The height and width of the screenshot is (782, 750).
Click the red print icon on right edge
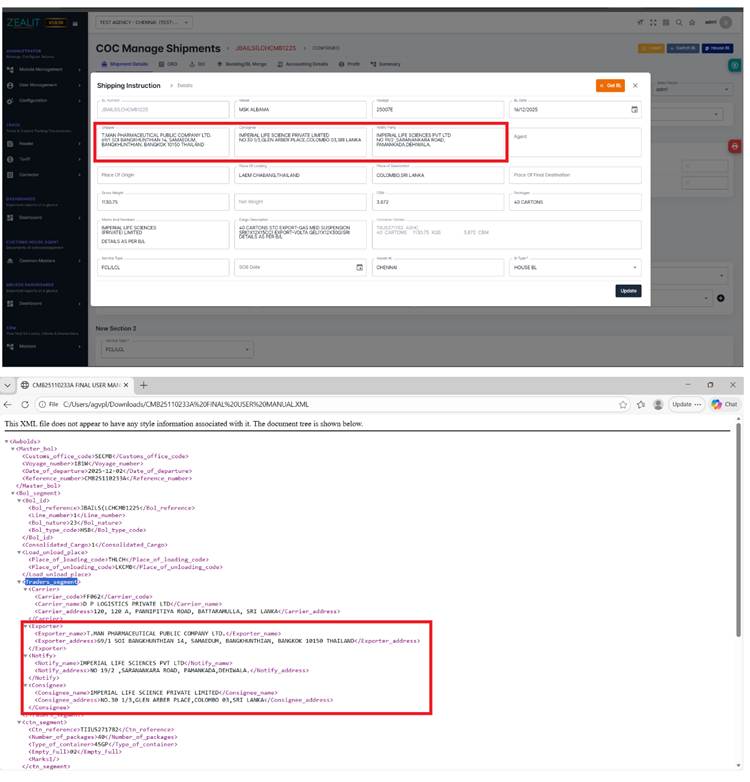pyautogui.click(x=734, y=146)
